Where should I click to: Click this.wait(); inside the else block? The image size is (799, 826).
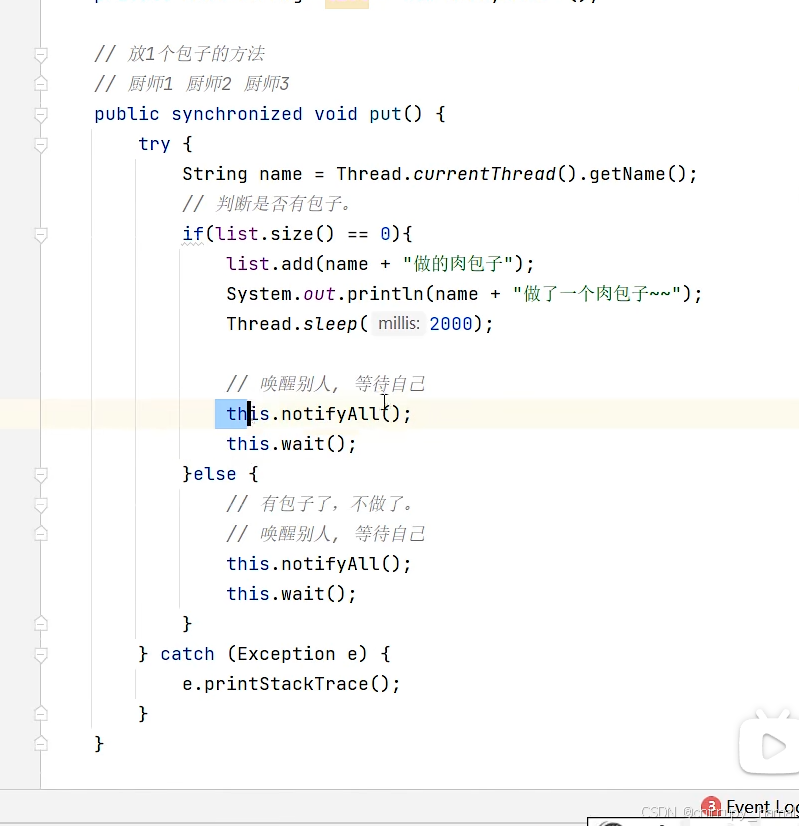pyautogui.click(x=291, y=594)
